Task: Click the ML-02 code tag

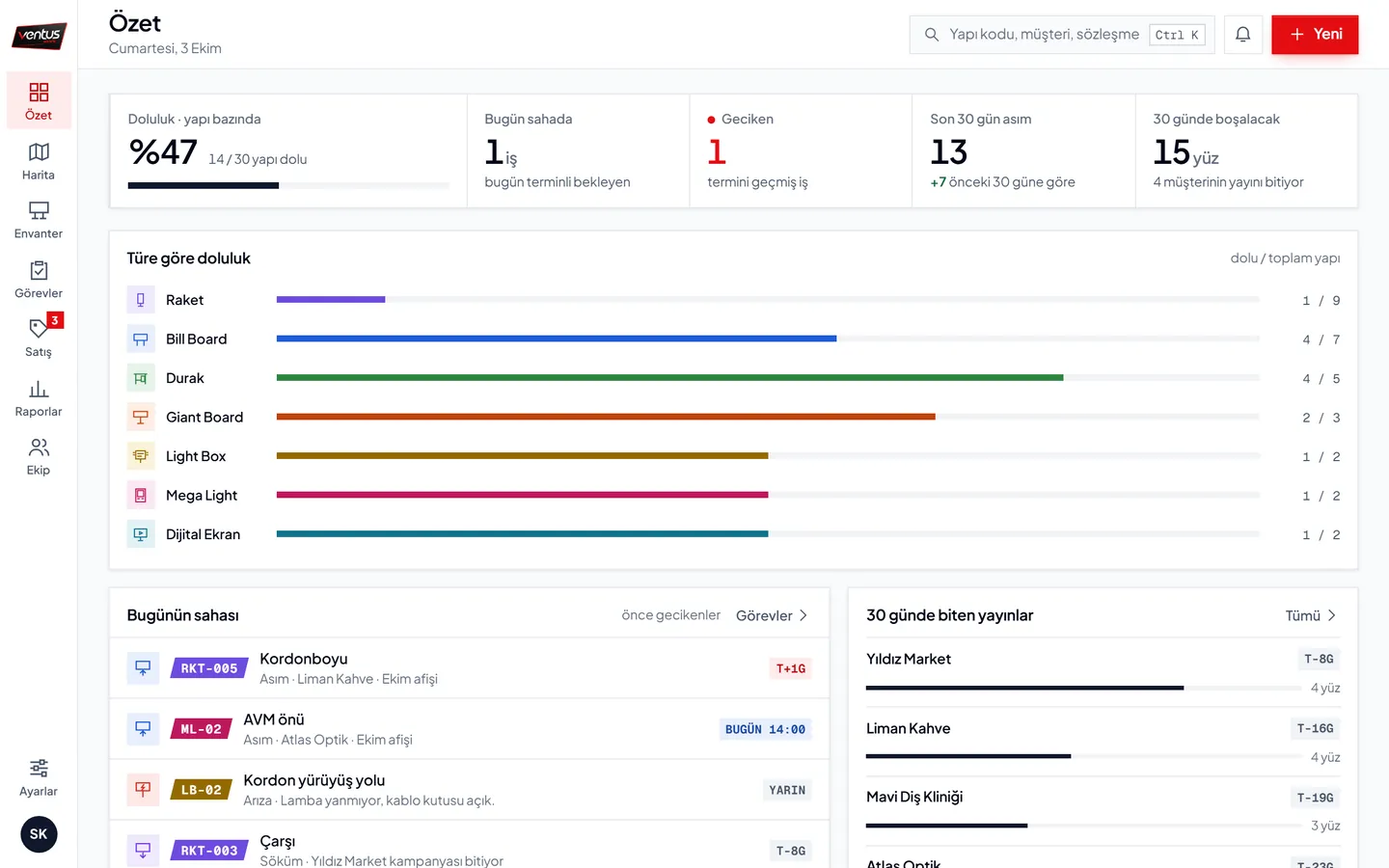Action: click(x=201, y=729)
